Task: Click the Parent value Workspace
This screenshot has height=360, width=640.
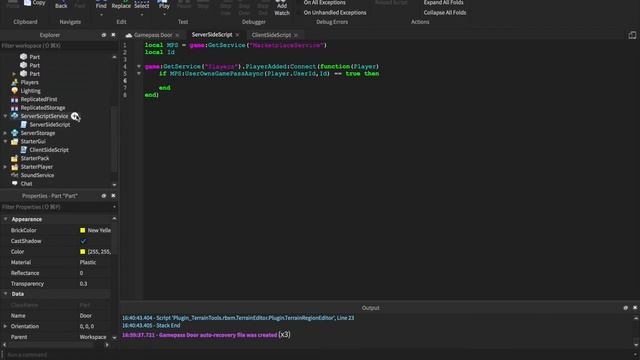Action: [93, 337]
